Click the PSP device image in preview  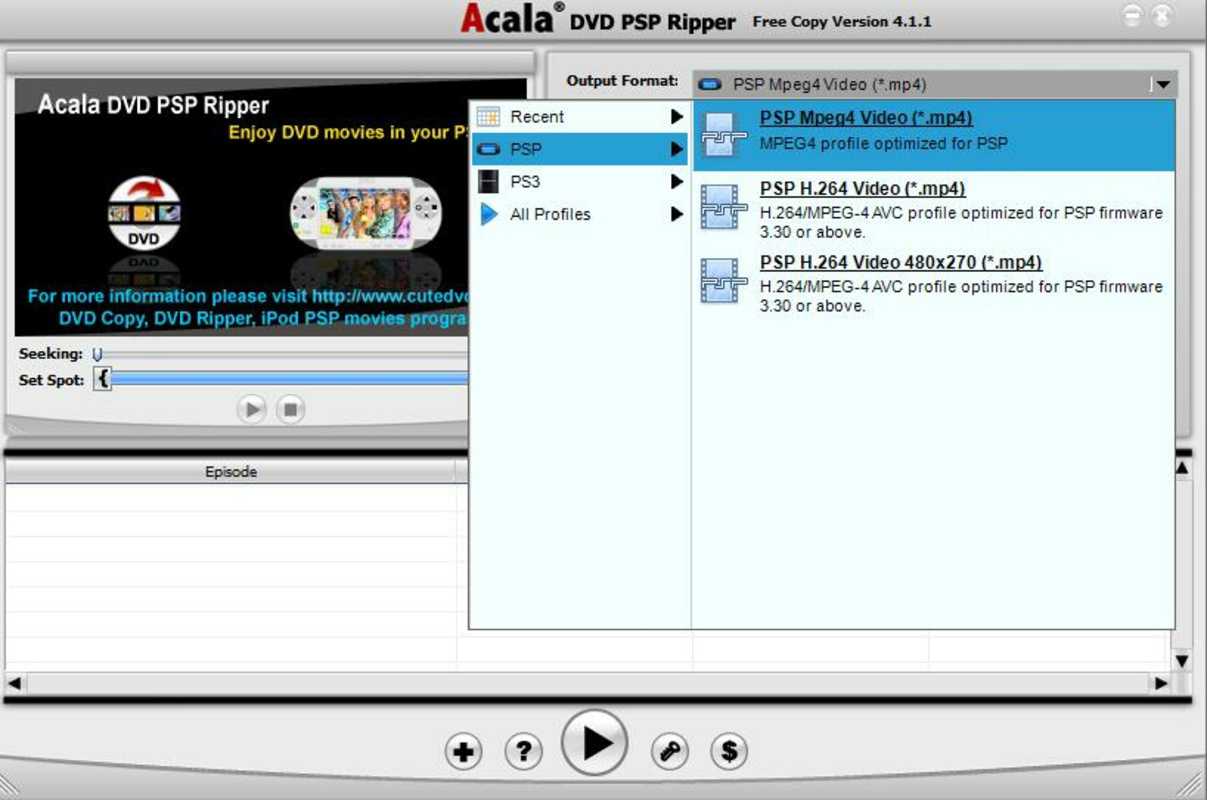pos(364,214)
